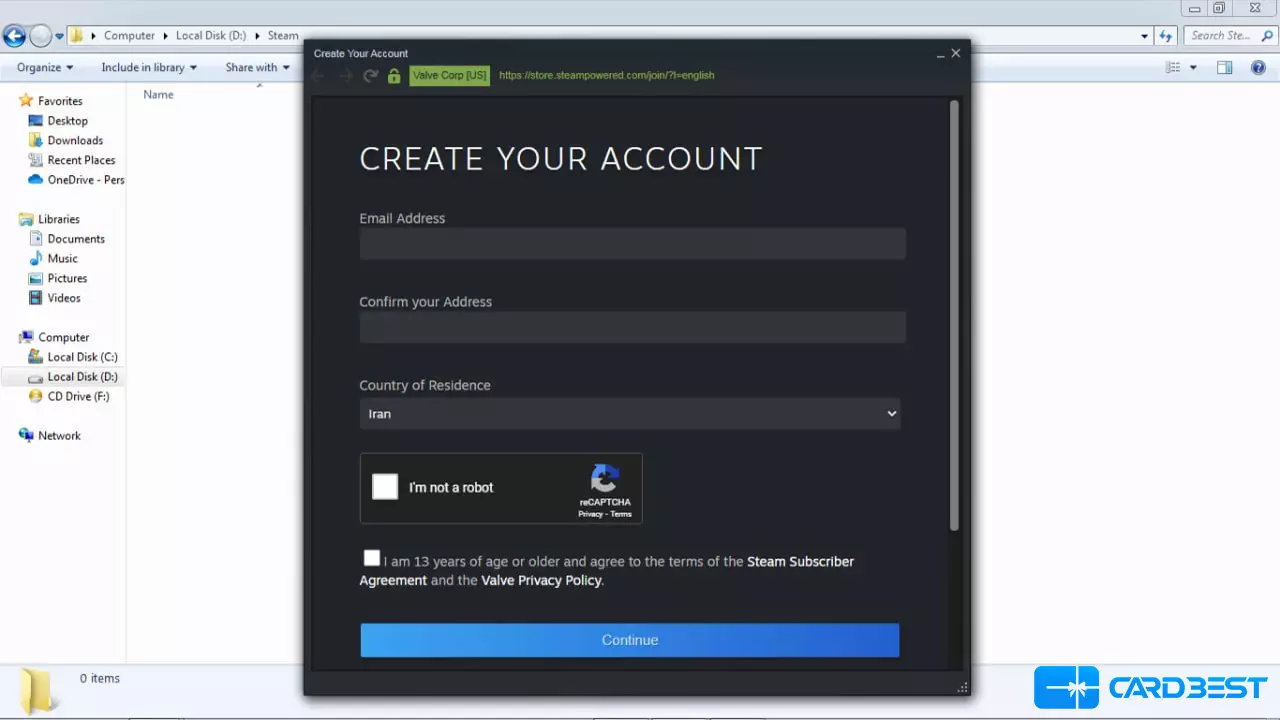Click the Valve Corp [US] certificate badge
Image resolution: width=1280 pixels, height=720 pixels.
tap(449, 75)
